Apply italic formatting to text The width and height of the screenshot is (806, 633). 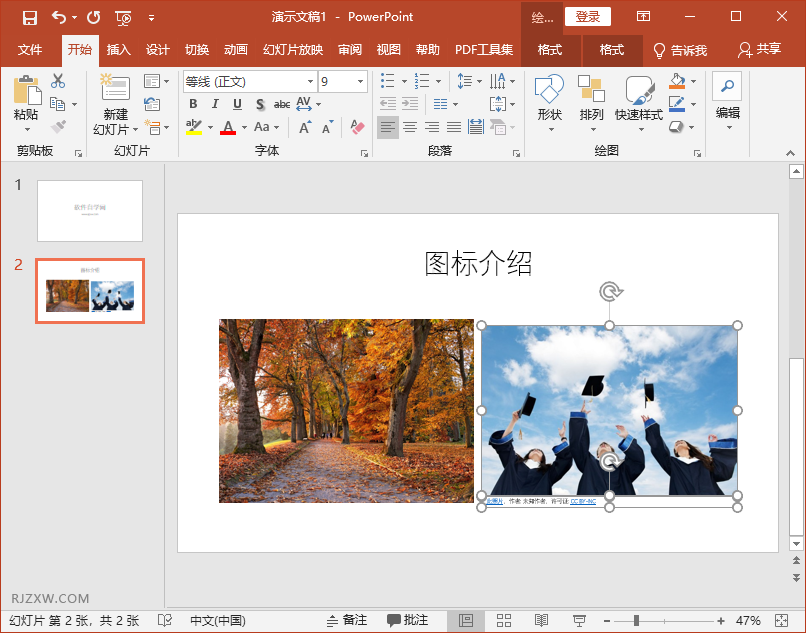click(x=215, y=103)
